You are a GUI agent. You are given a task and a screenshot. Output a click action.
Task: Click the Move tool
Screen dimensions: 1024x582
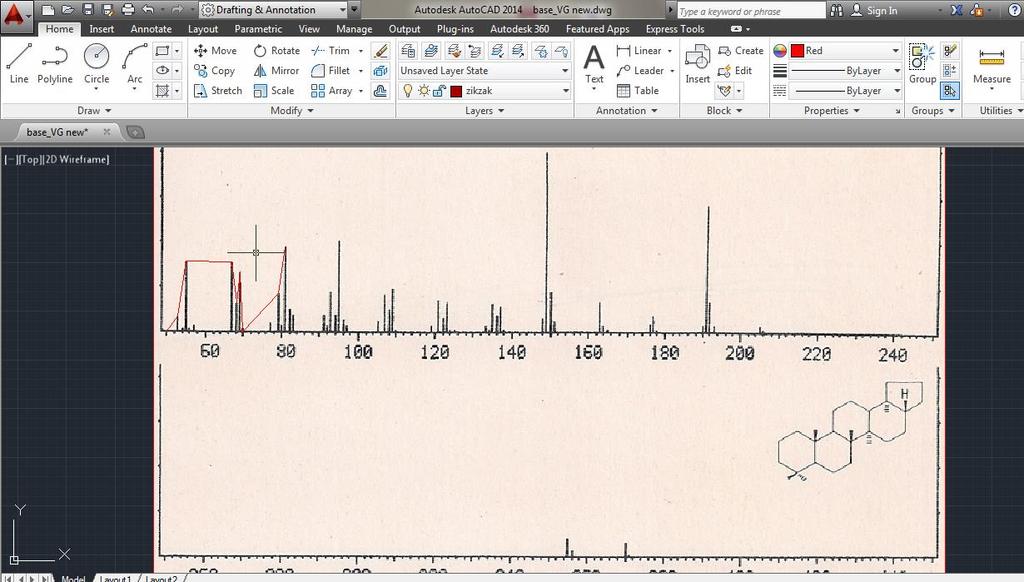(x=215, y=50)
